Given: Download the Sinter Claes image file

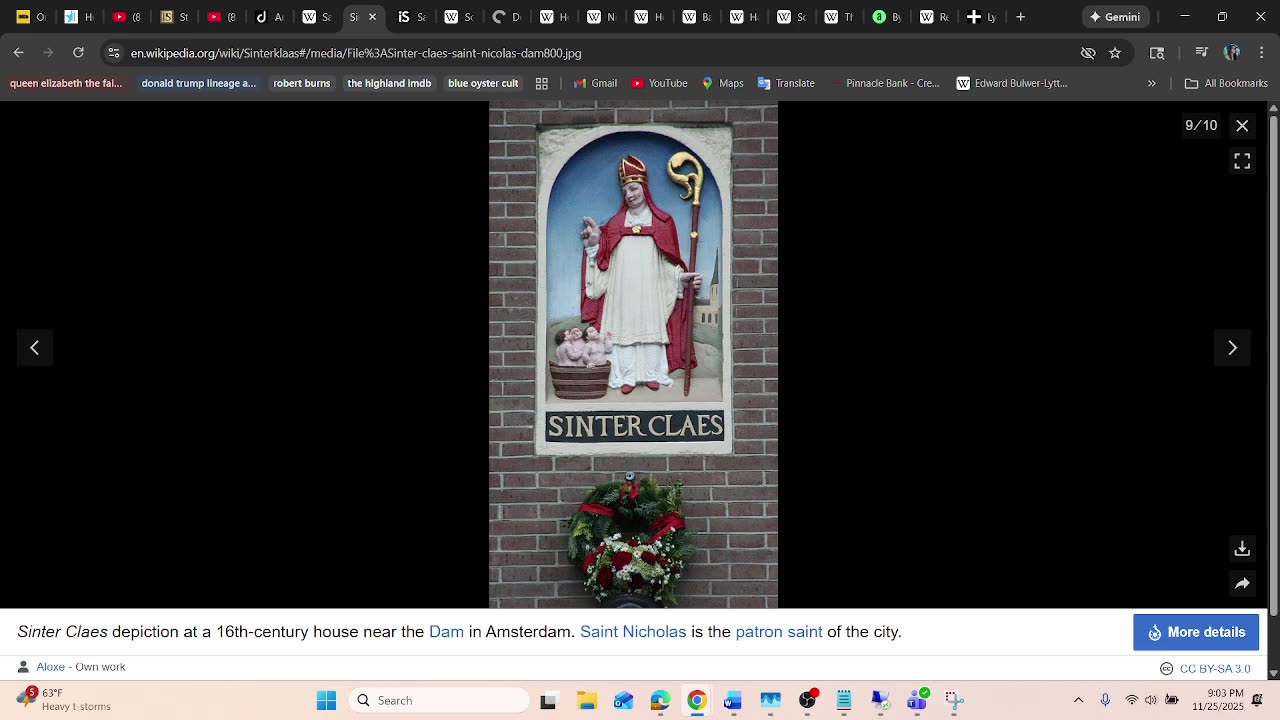Looking at the screenshot, I should pos(1242,549).
